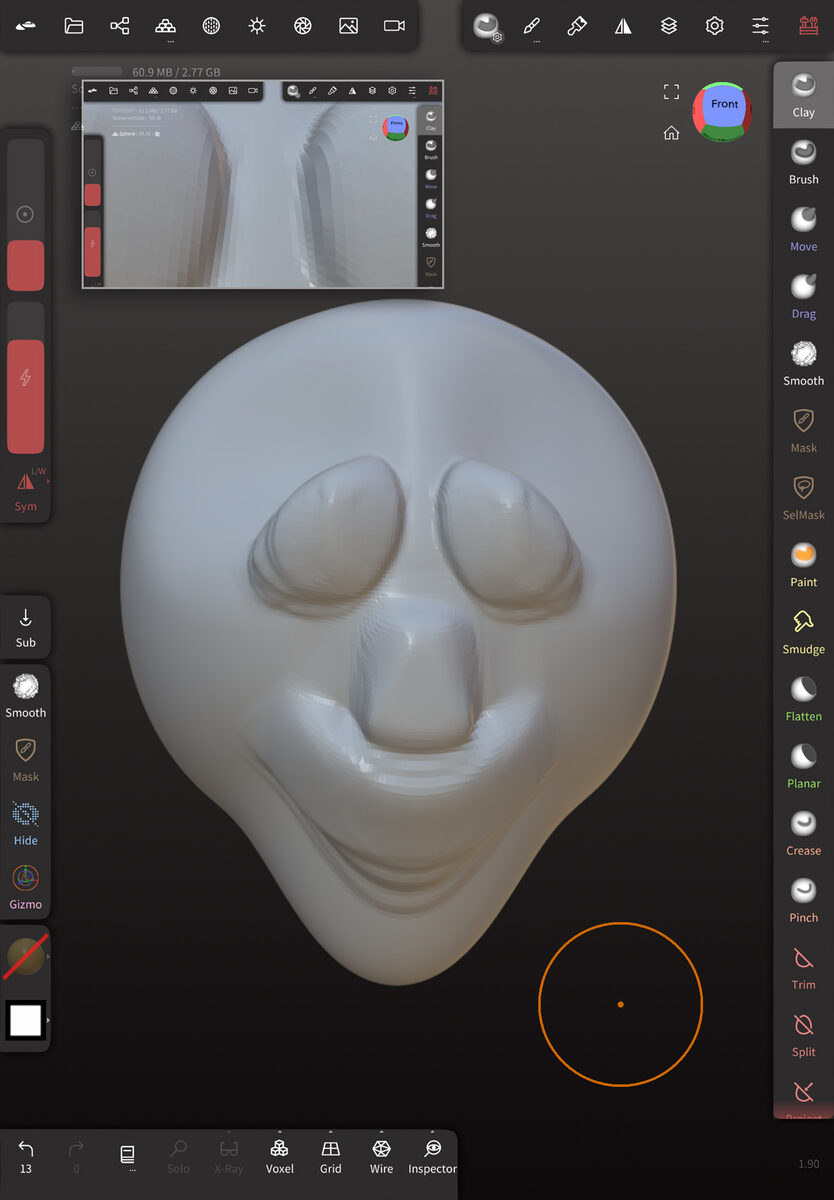834x1200 pixels.
Task: Activate the Paint tool
Action: (803, 564)
